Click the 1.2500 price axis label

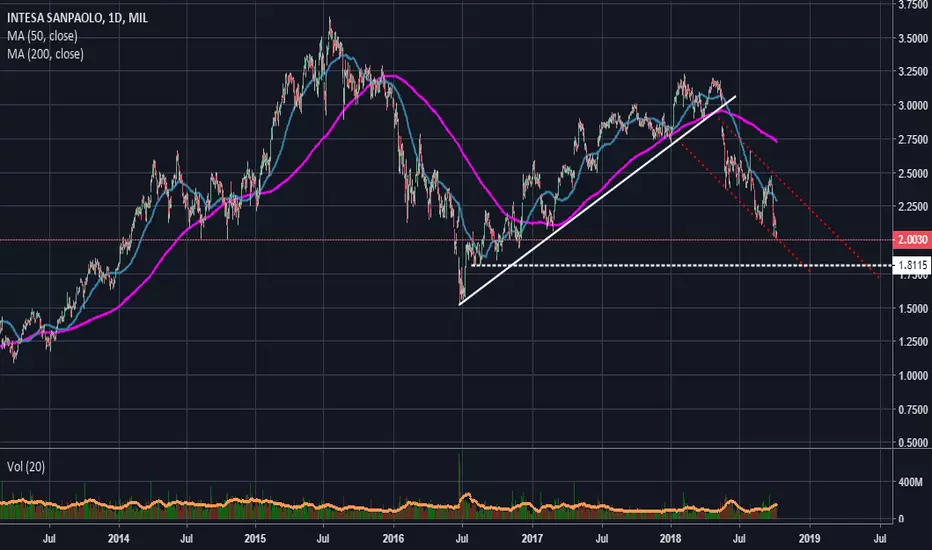[x=912, y=341]
